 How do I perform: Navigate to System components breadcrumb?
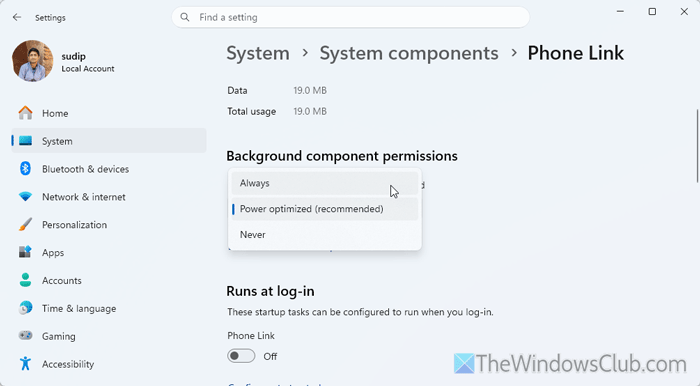click(x=409, y=53)
